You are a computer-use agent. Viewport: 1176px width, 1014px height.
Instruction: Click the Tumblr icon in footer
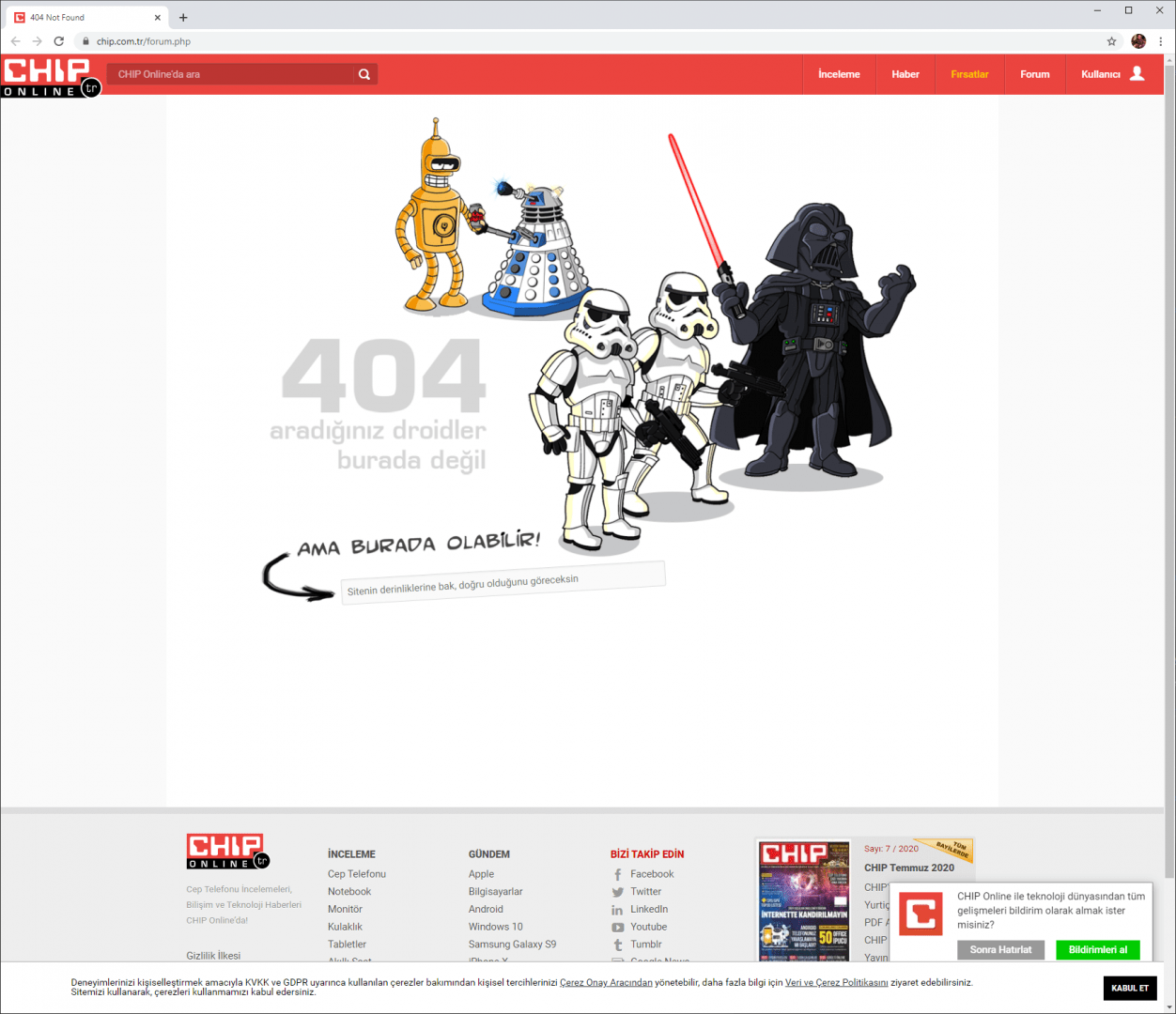[617, 945]
